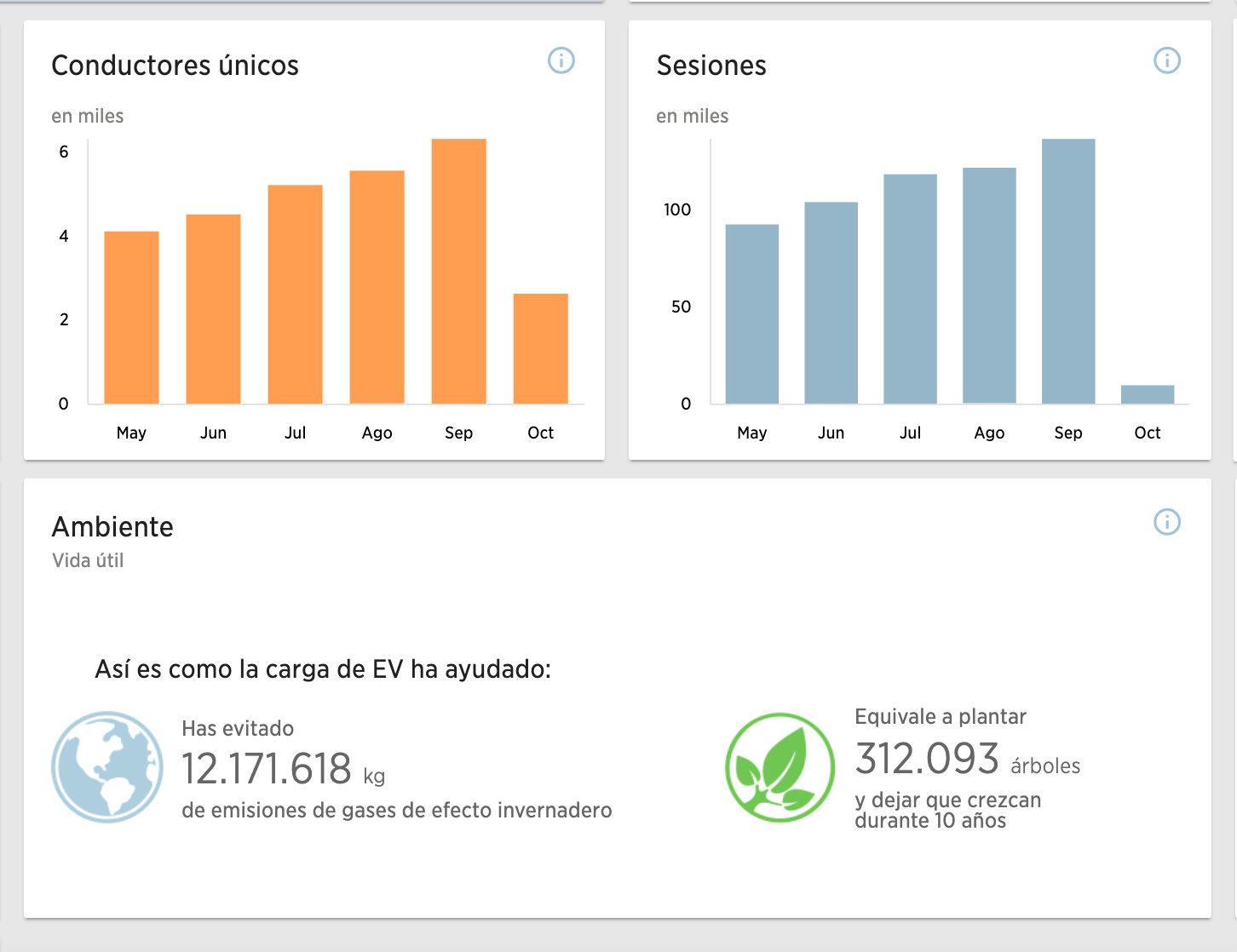Screen dimensions: 1237x952
Task: Click the green leaf trees icon
Action: [x=780, y=767]
